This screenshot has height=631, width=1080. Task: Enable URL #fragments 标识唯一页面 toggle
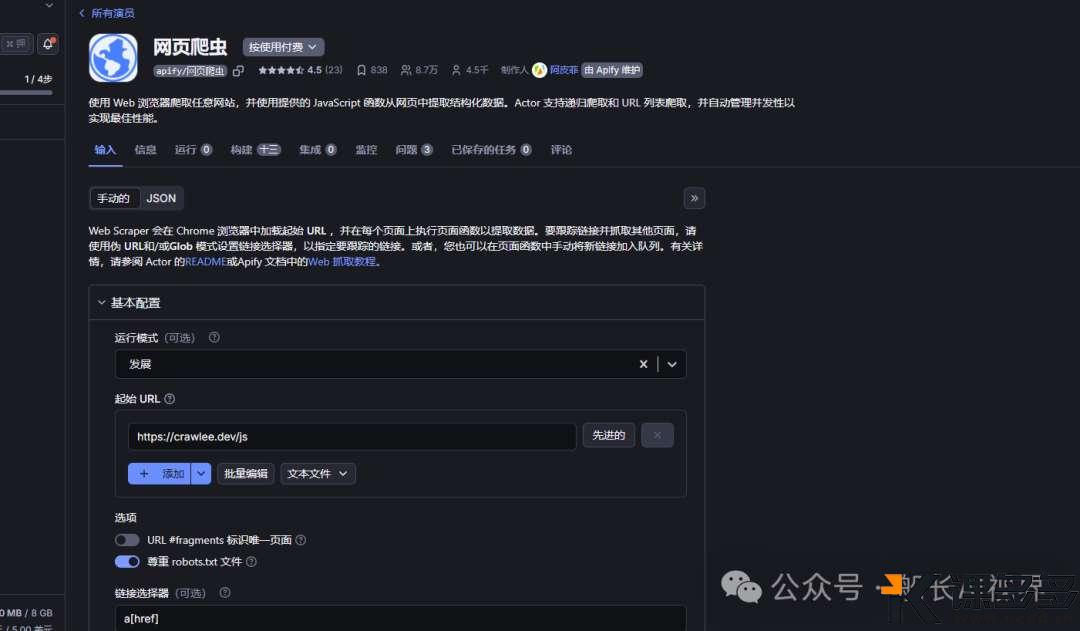127,539
